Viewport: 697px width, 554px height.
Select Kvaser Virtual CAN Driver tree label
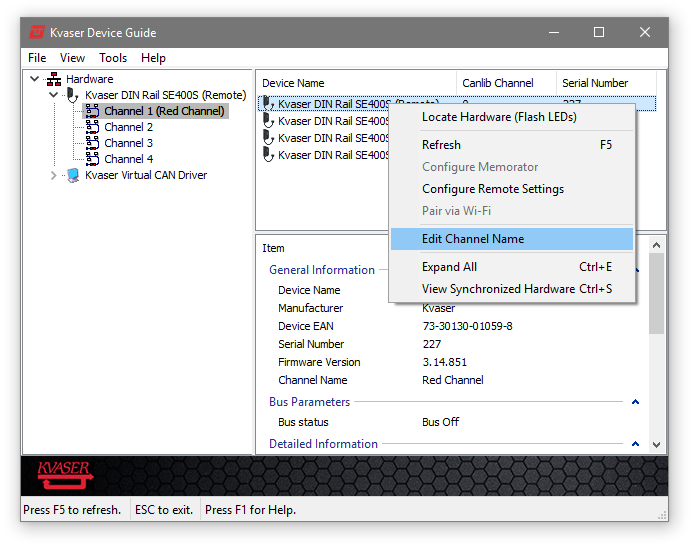coord(146,175)
